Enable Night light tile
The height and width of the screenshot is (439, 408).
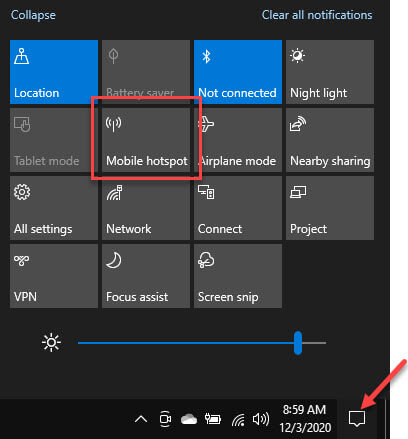pos(330,72)
